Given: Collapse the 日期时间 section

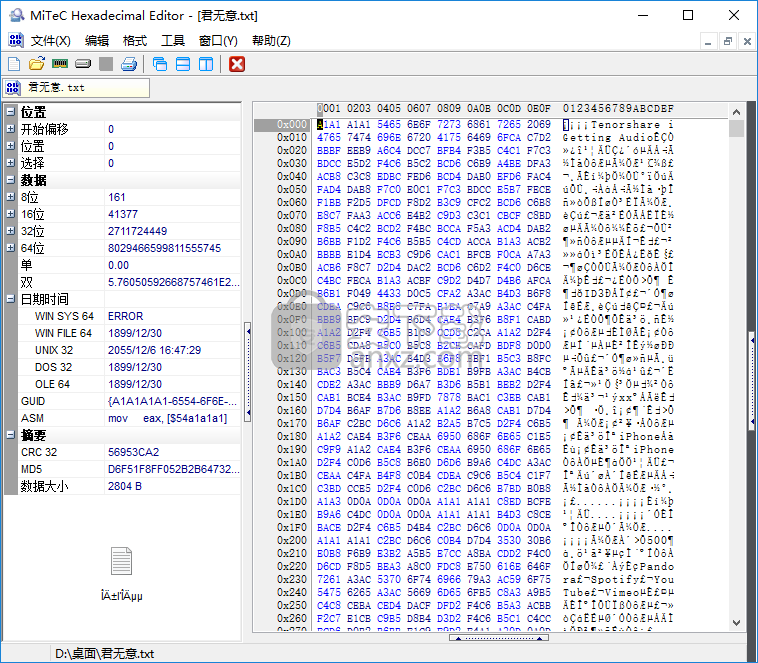Looking at the screenshot, I should pos(11,299).
